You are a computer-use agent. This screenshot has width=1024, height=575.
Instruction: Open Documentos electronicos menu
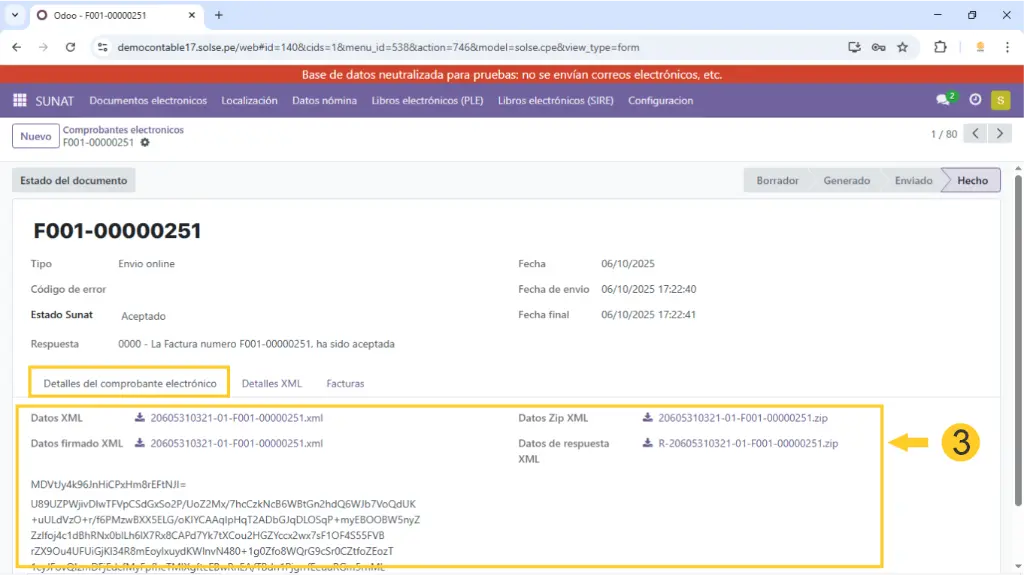pyautogui.click(x=148, y=100)
